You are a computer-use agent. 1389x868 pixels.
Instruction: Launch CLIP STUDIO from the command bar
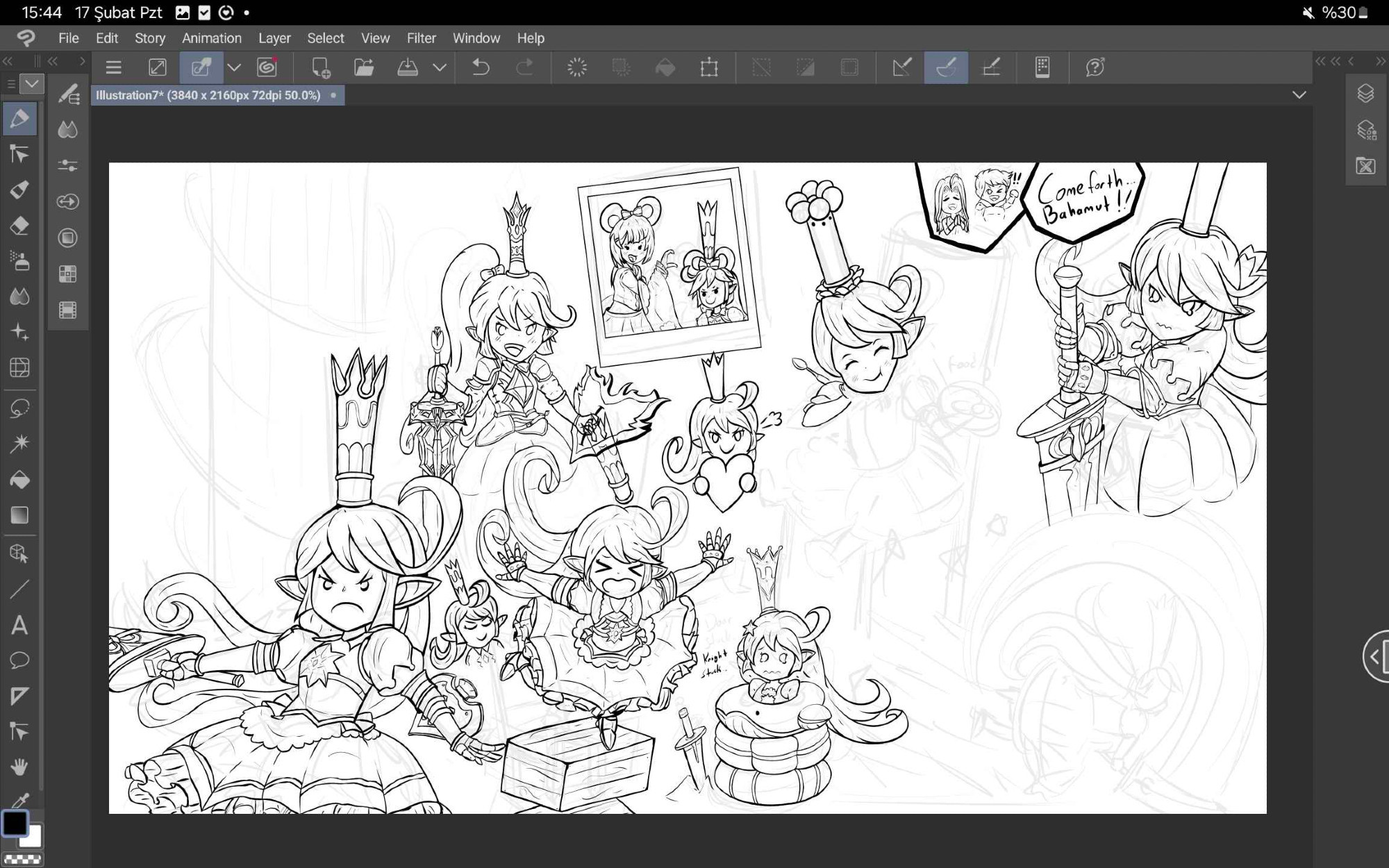[267, 67]
